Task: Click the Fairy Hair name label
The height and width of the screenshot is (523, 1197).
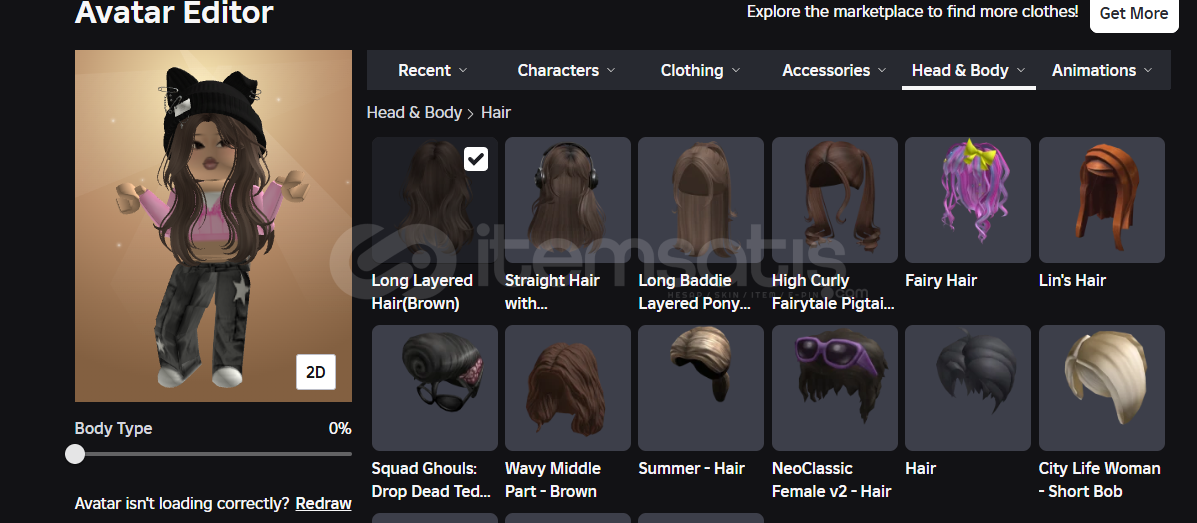Action: 940,280
